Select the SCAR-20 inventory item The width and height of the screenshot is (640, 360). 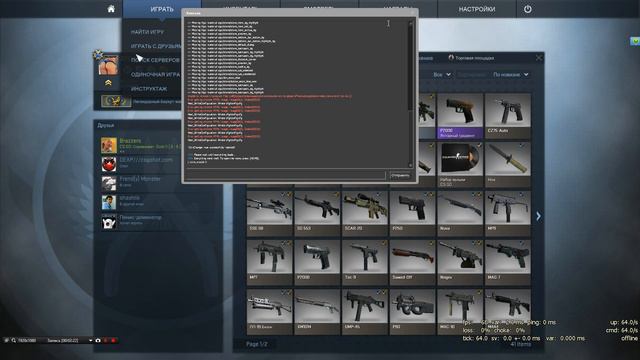[x=365, y=214]
